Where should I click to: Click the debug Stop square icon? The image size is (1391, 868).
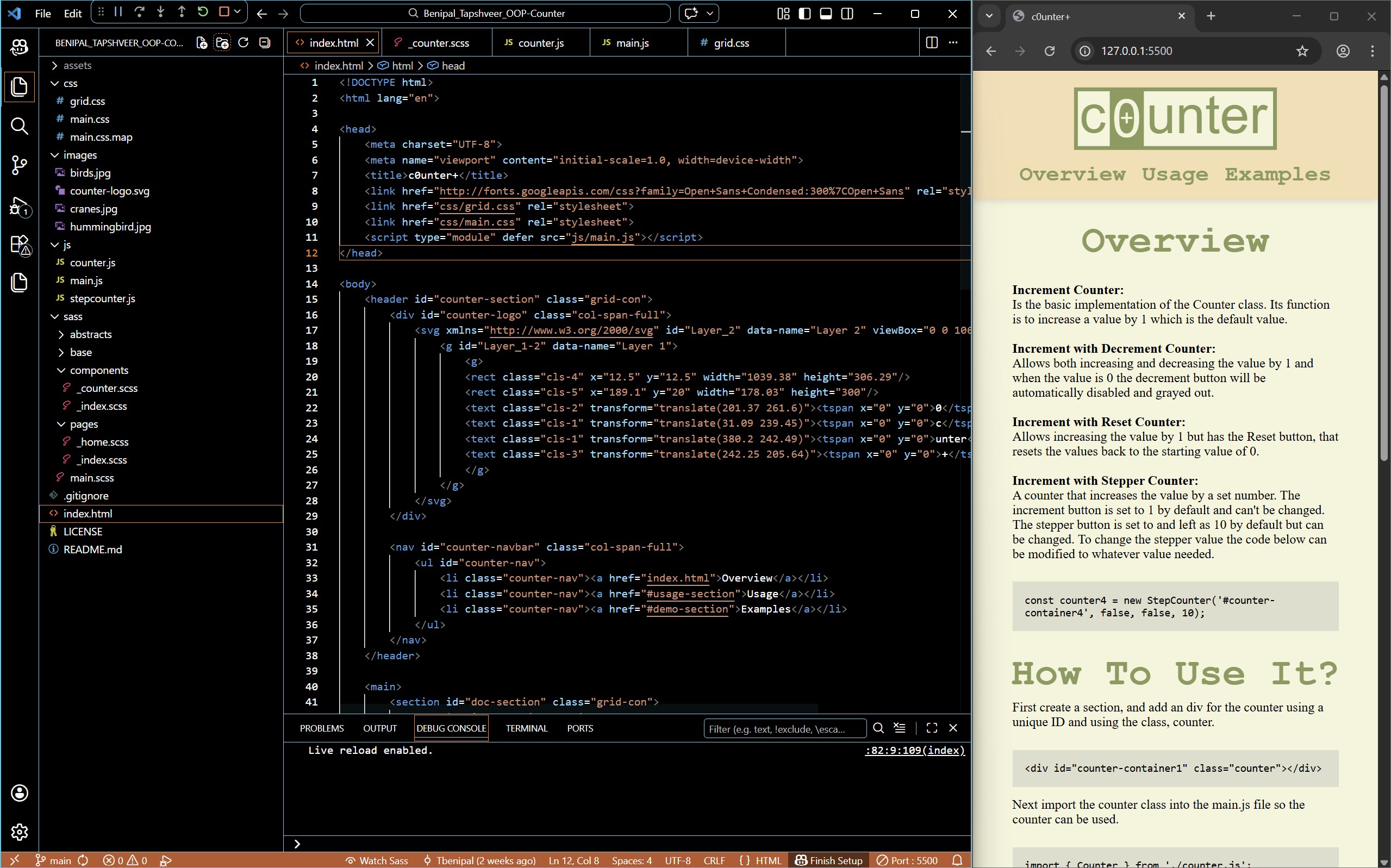click(x=224, y=12)
